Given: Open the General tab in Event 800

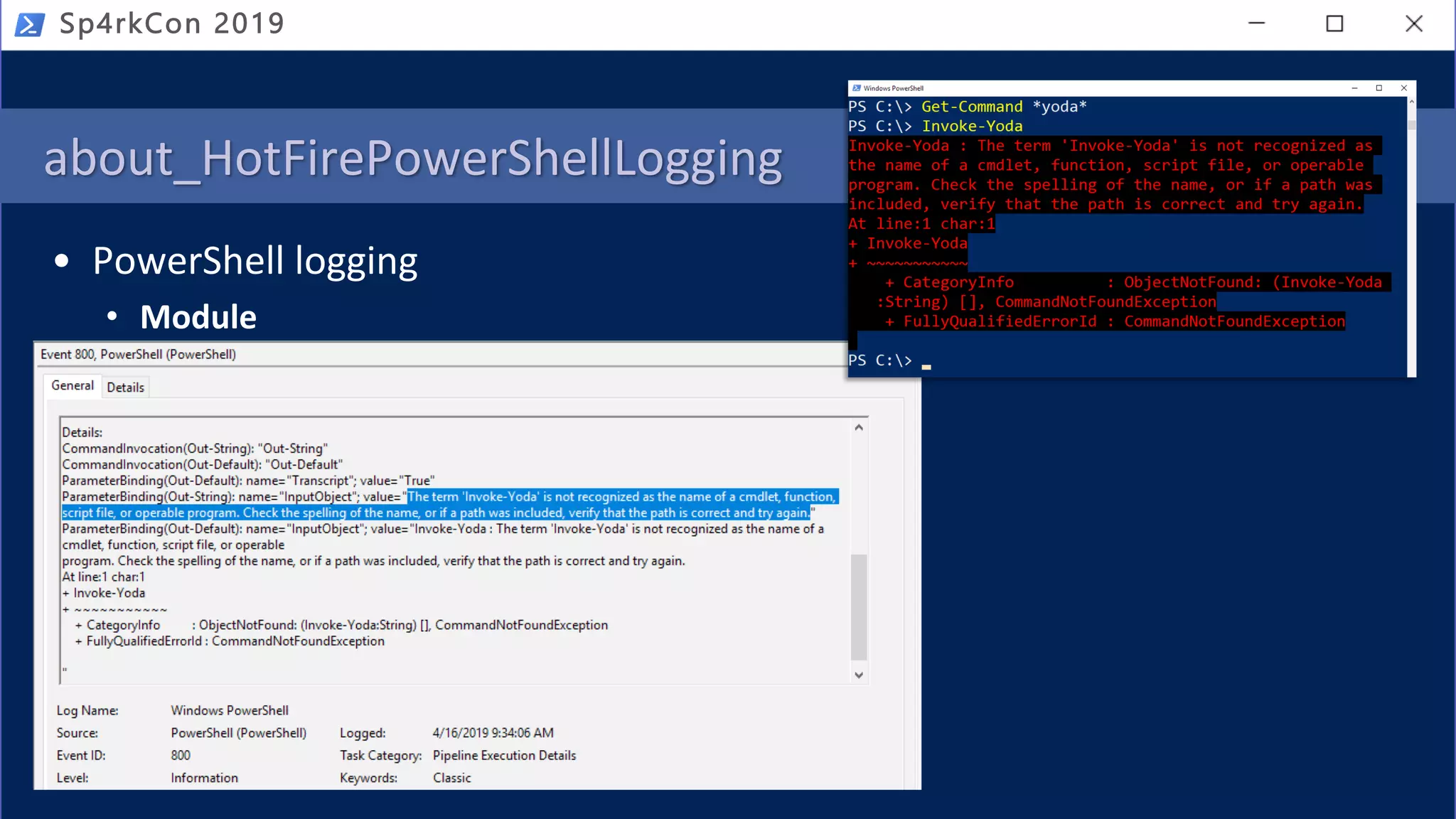Looking at the screenshot, I should (x=73, y=385).
